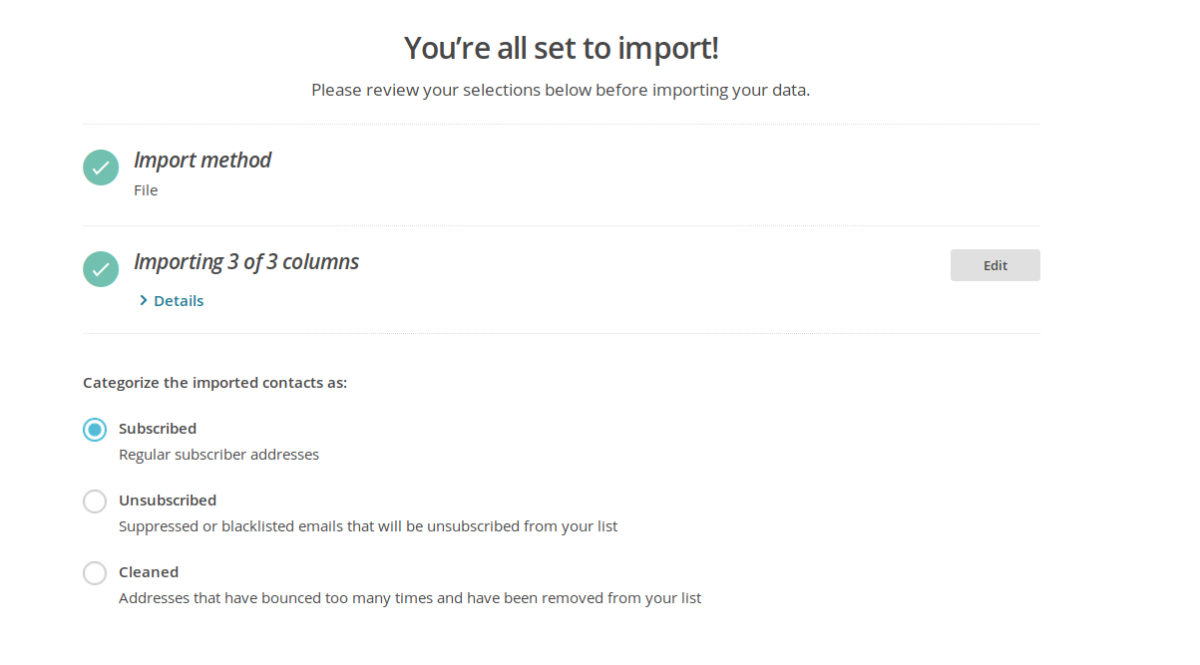
Task: Click the Importing 3 of 3 columns heading
Action: point(246,262)
